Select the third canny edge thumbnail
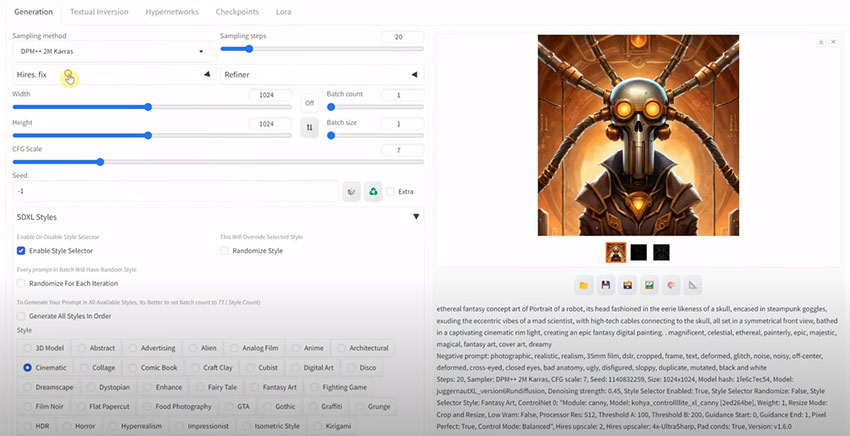 (x=661, y=252)
